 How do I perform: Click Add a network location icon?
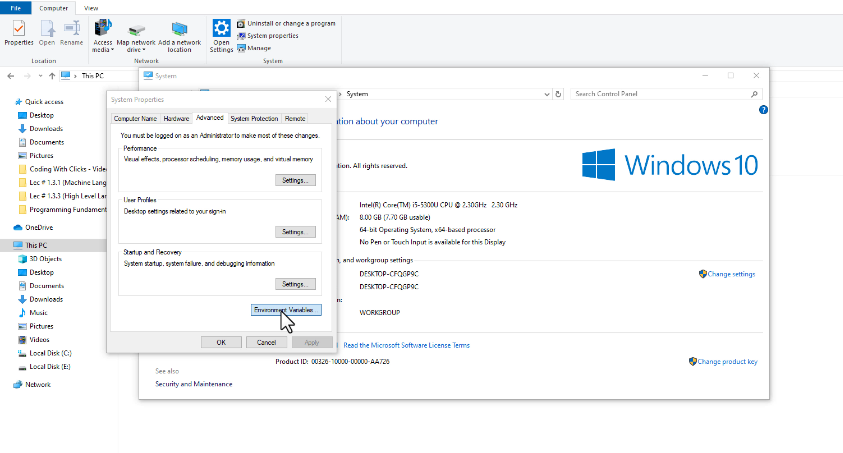click(179, 36)
